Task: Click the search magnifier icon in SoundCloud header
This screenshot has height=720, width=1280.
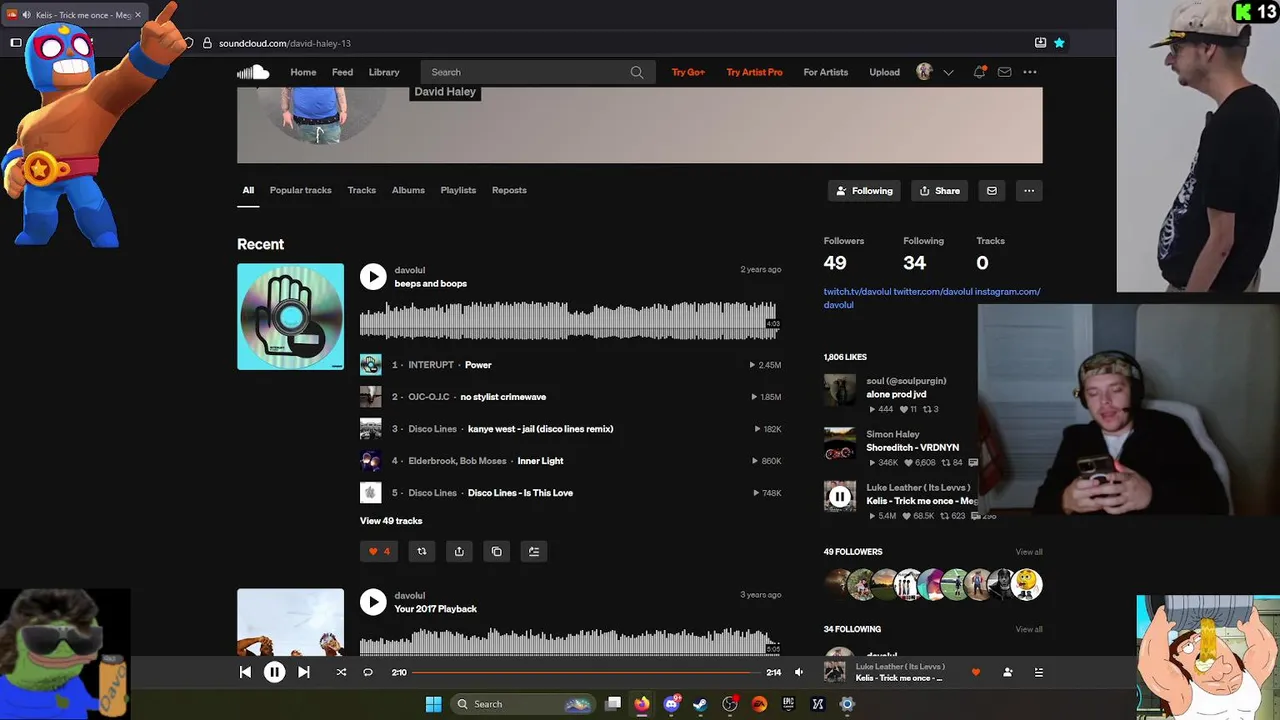Action: point(637,72)
